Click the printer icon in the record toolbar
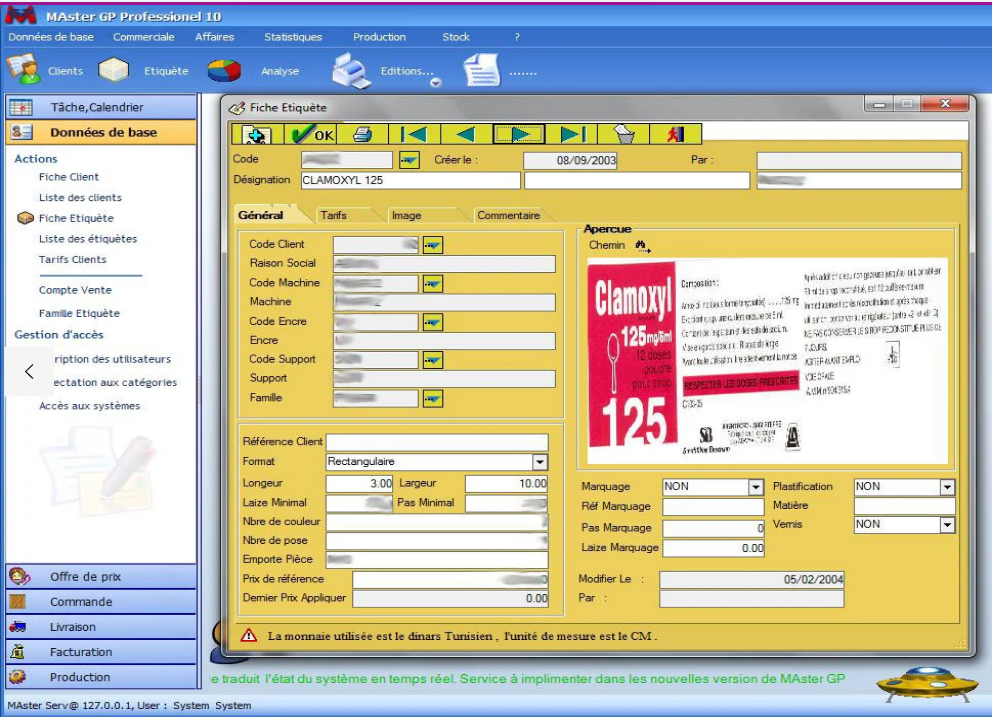This screenshot has height=717, width=992. [x=362, y=133]
